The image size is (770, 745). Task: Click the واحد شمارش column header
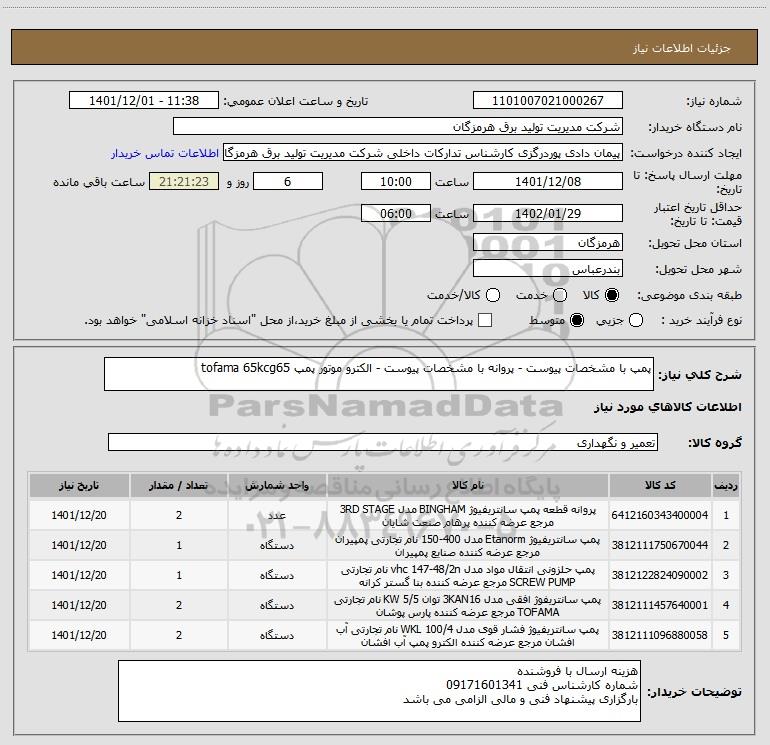(277, 485)
